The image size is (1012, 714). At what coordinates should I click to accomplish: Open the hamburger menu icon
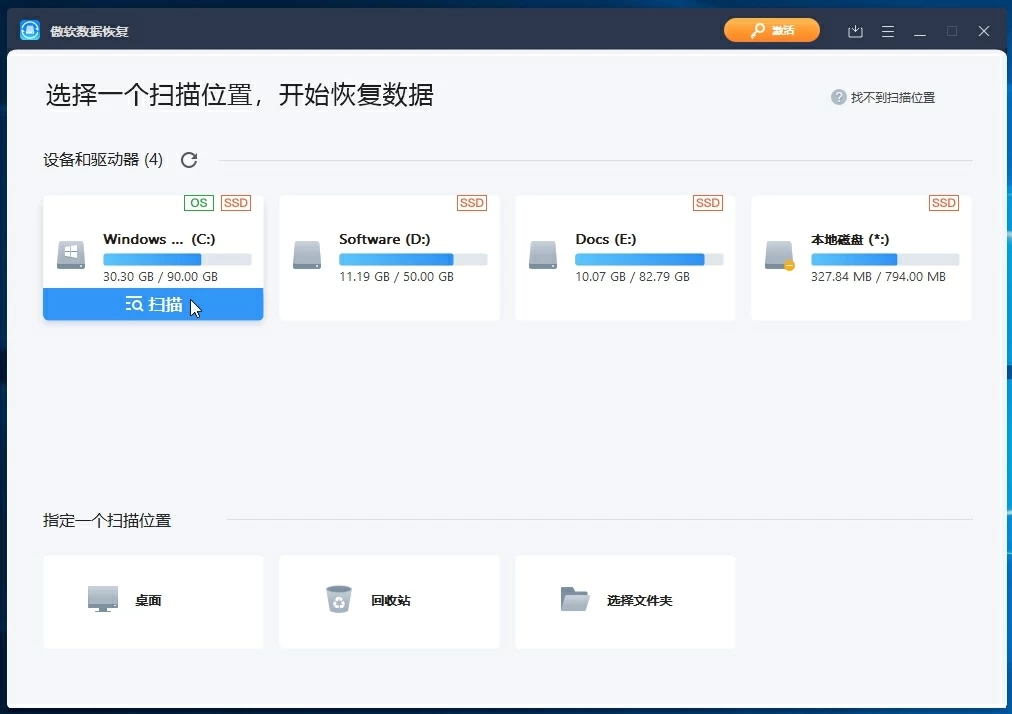(x=888, y=31)
